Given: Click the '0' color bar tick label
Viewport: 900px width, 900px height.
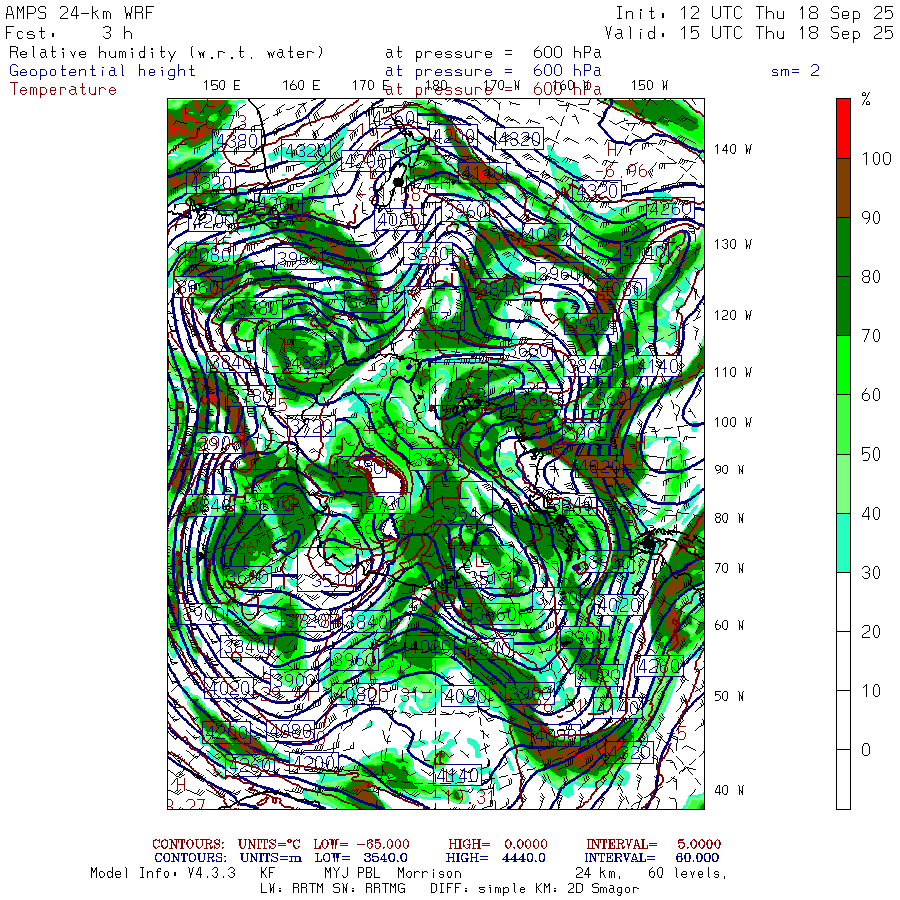Looking at the screenshot, I should tap(866, 750).
